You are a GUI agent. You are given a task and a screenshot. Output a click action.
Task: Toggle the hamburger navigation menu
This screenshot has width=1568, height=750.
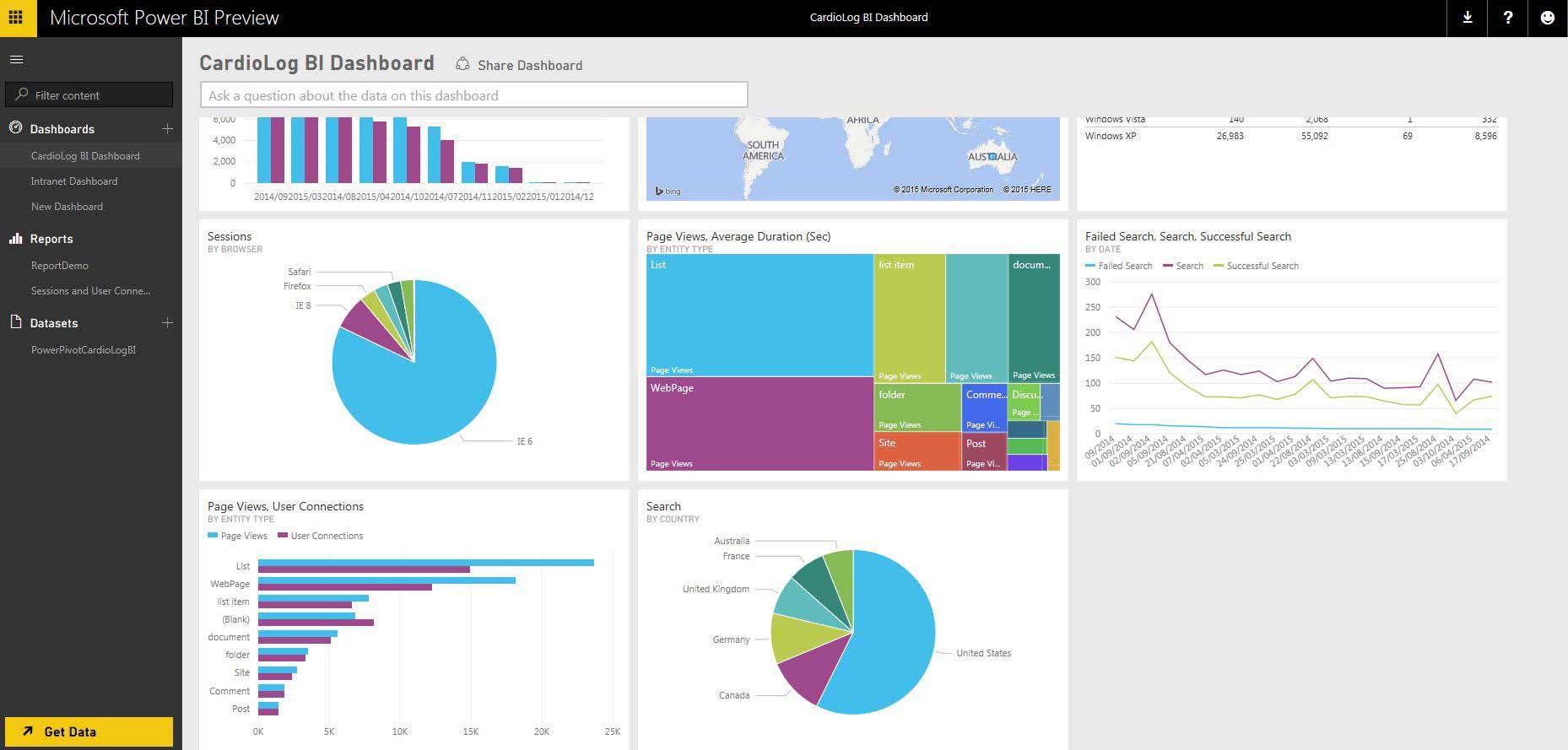16,60
